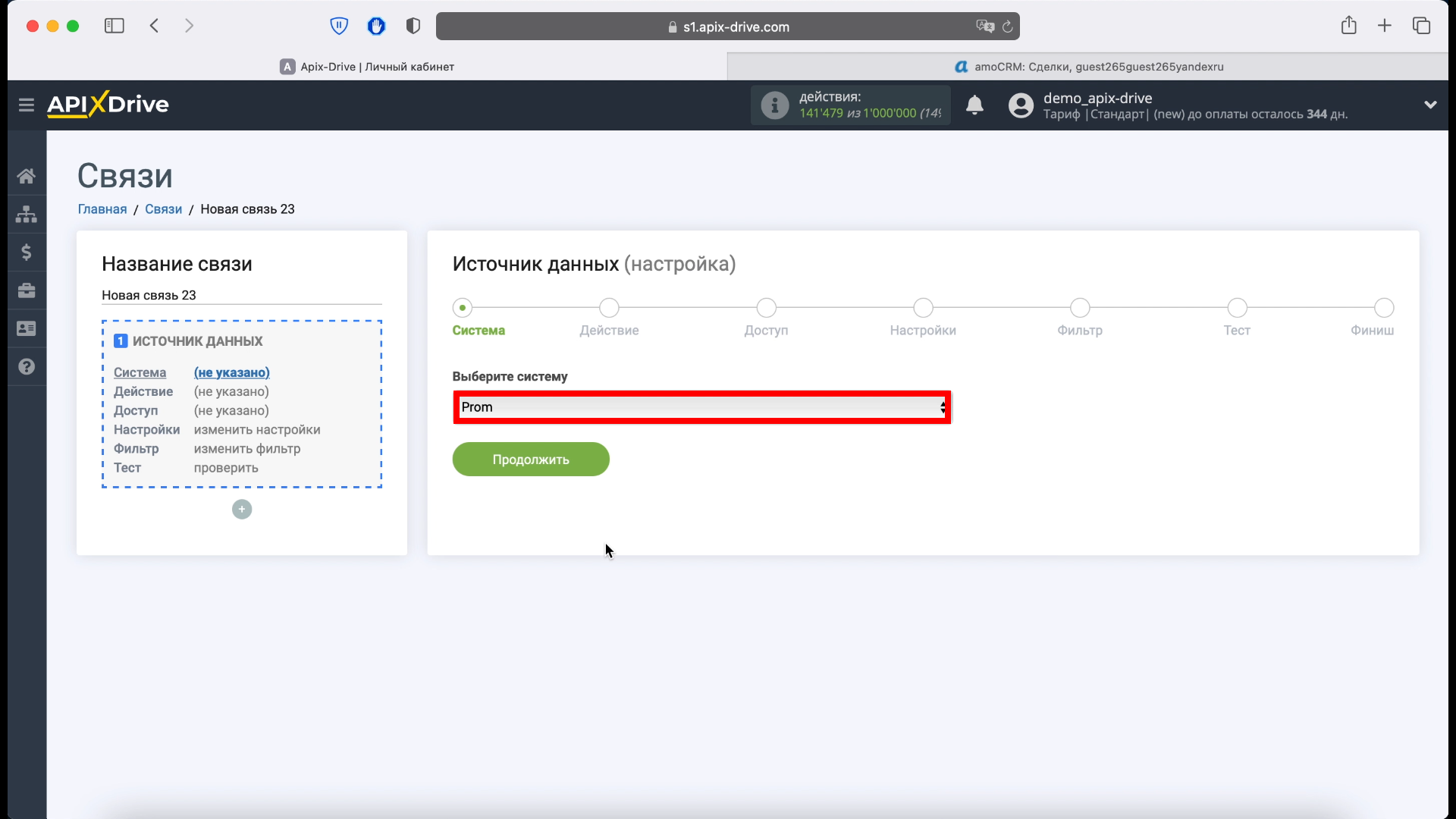
Task: Click the Bitwarden shield extension icon
Action: pos(339,27)
